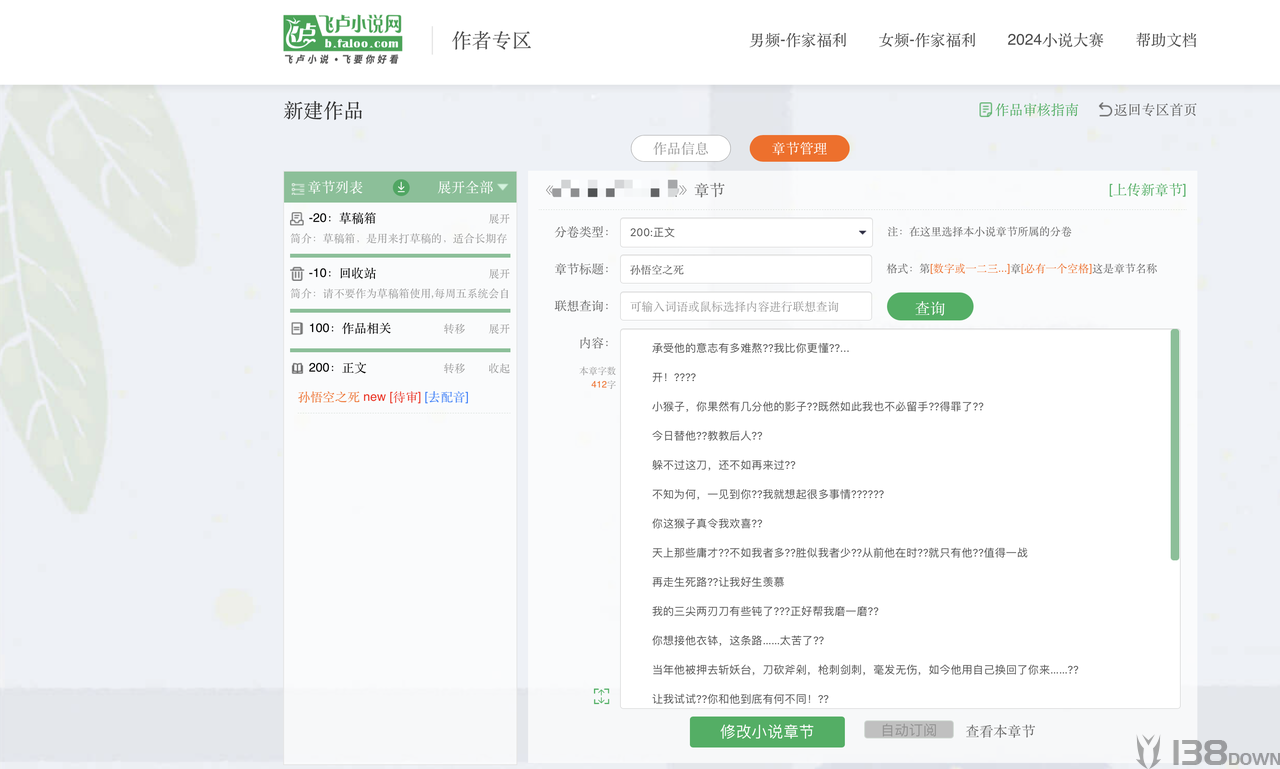Click the recycle bin trash icon
1280x769 pixels.
(x=297, y=273)
